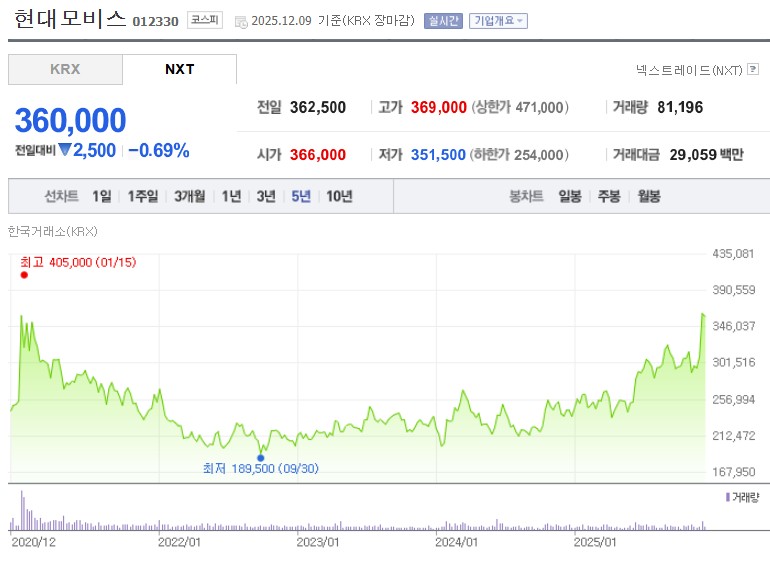Viewport: 770px width, 564px height.
Task: Click the blue 최저 189,500 marker dot
Action: pos(261,458)
